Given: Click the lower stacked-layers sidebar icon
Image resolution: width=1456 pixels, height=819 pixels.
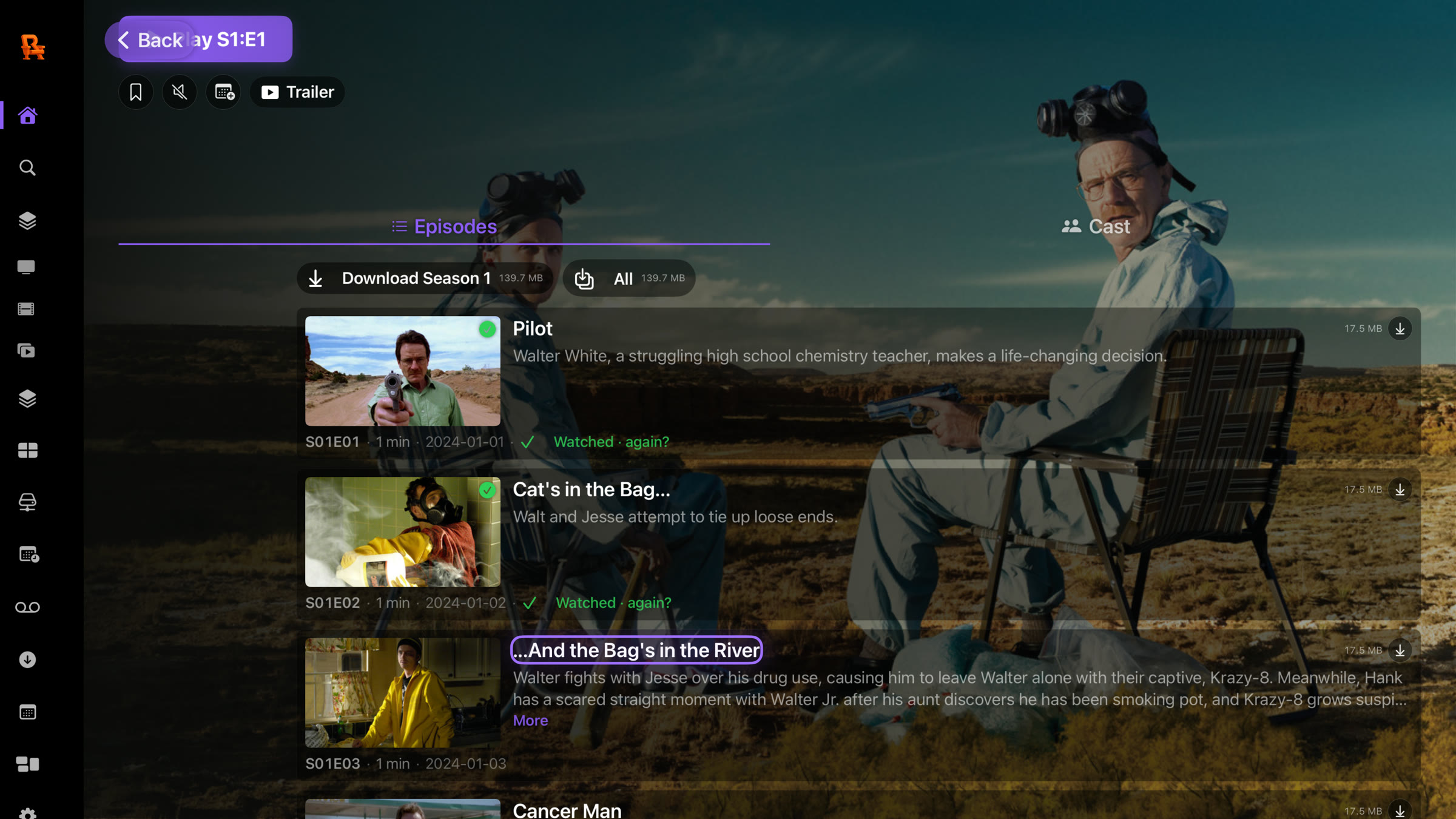Looking at the screenshot, I should [27, 399].
